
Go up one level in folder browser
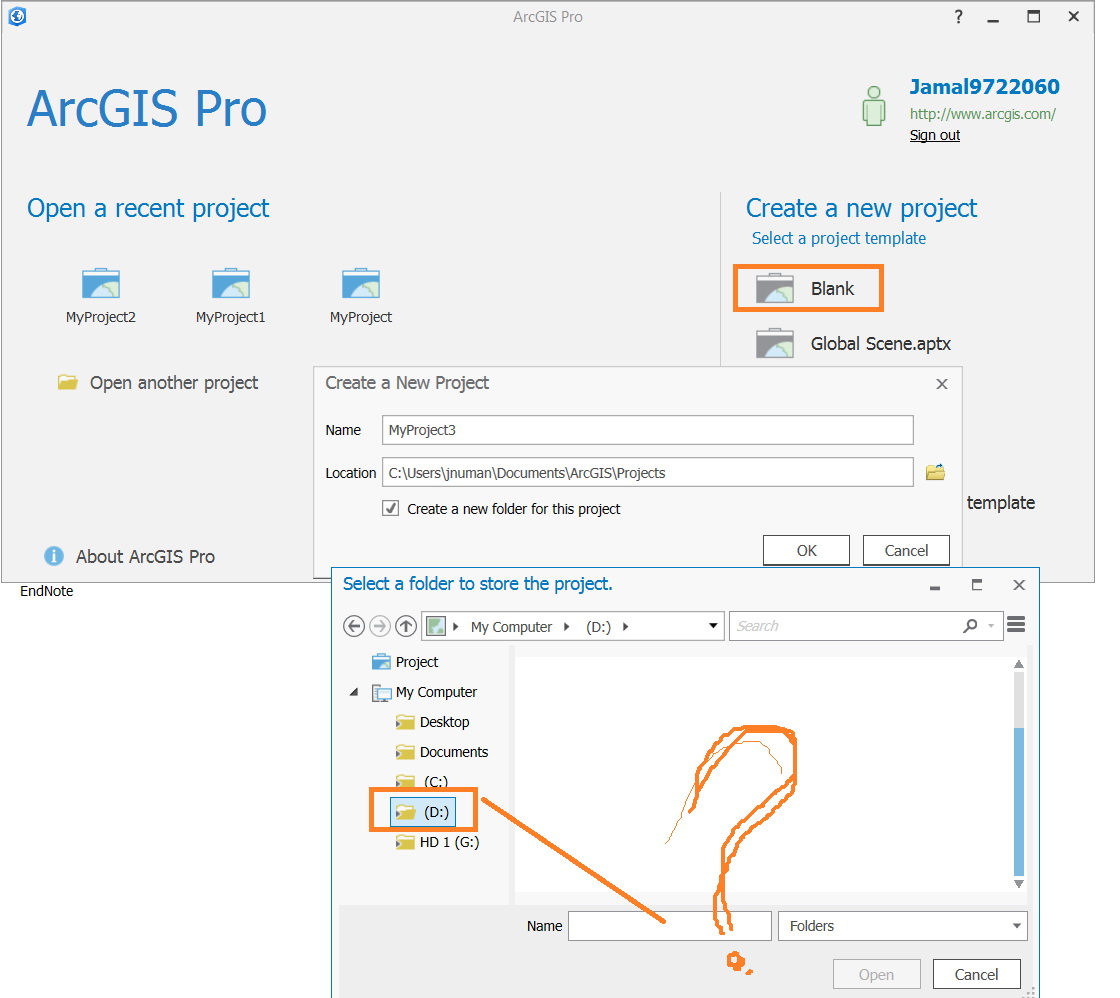coord(406,627)
